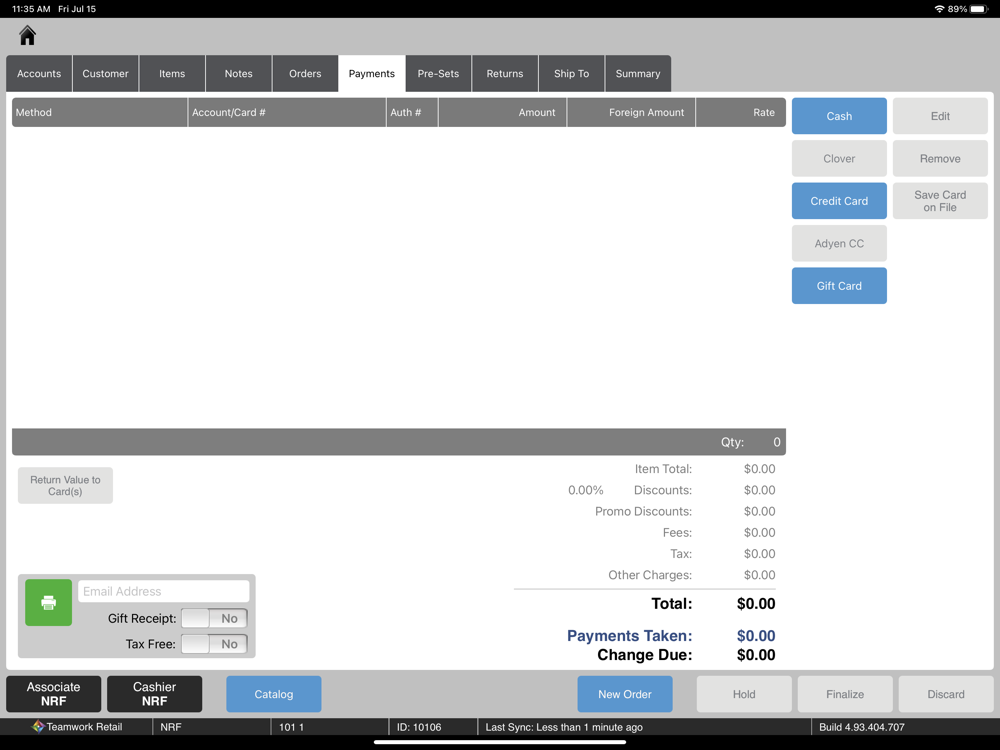Switch to the Returns tab
The image size is (1000, 750).
point(505,73)
